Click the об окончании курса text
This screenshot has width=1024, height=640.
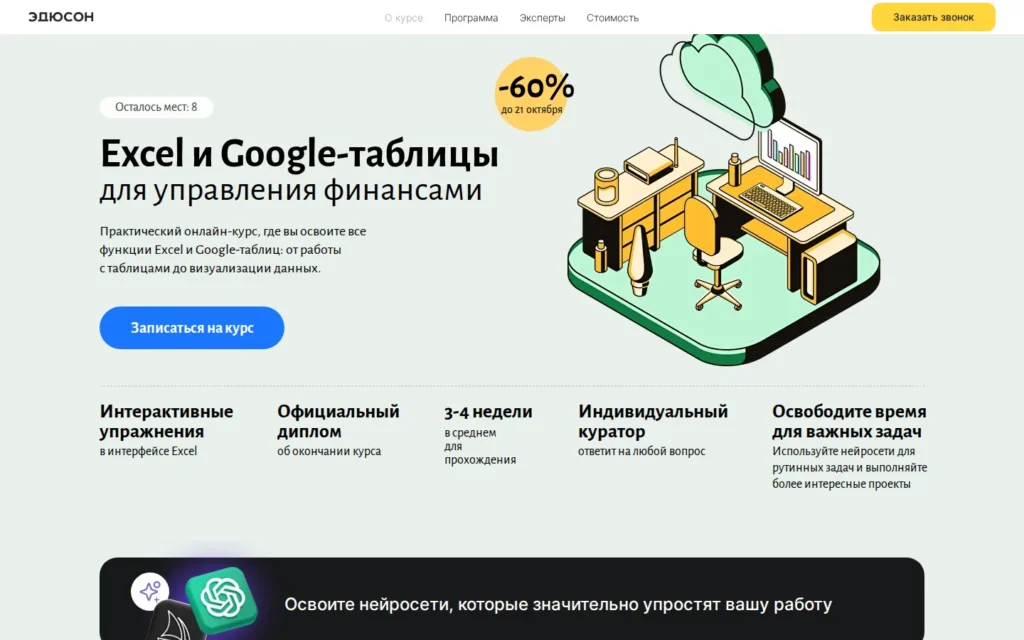tap(329, 451)
